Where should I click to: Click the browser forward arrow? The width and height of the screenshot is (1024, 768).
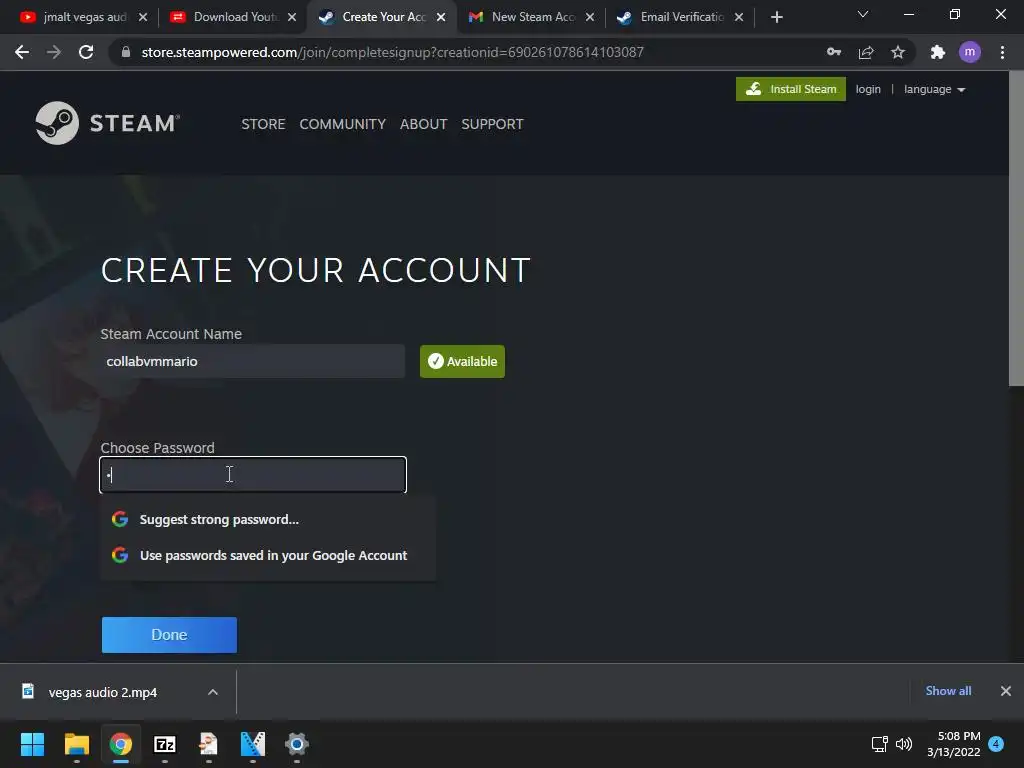[54, 52]
